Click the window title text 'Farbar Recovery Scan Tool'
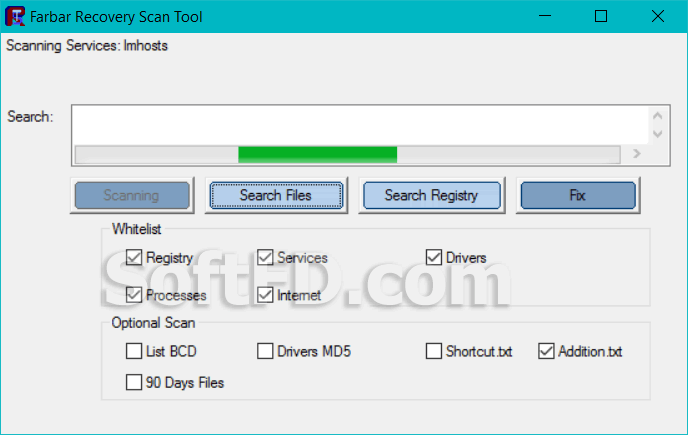This screenshot has height=435, width=688. point(116,17)
